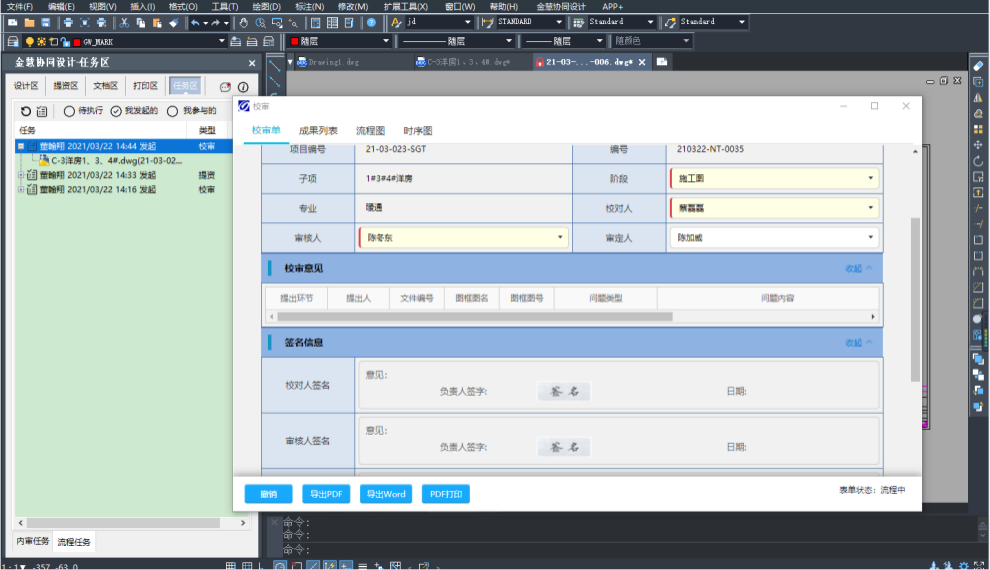
Task: Switch to the 设计区 panel tab
Action: click(26, 86)
